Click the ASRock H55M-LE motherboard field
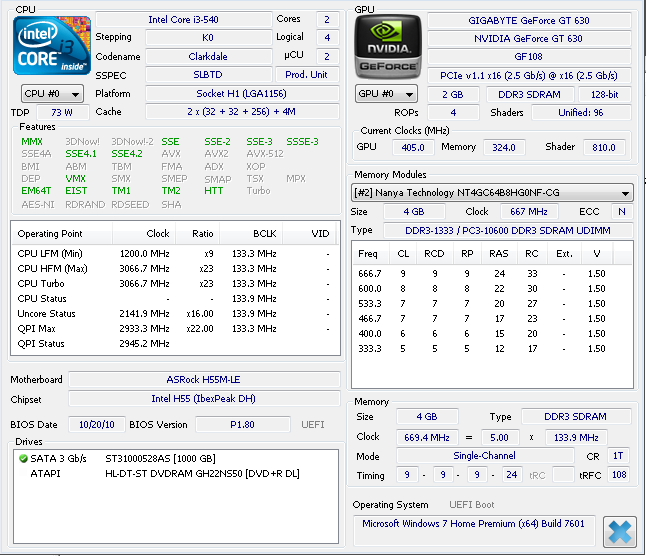This screenshot has height=556, width=646. coord(204,379)
